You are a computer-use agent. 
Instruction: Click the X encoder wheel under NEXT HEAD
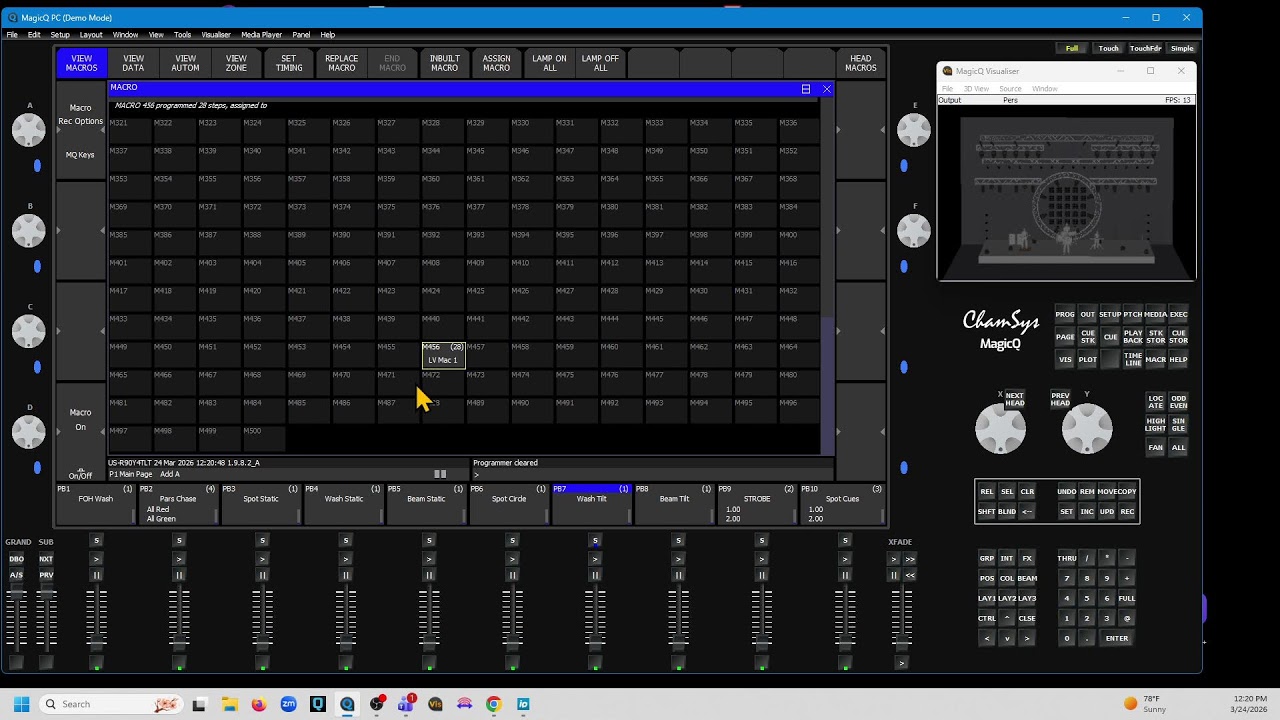pos(1000,429)
